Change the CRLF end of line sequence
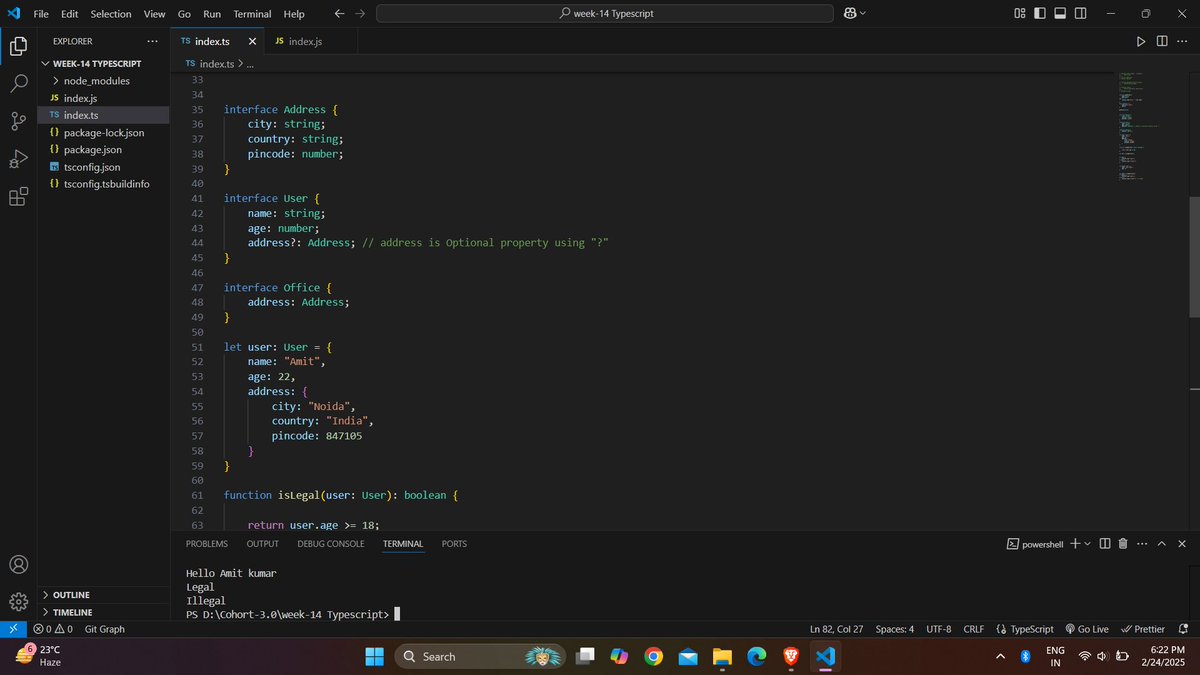This screenshot has width=1200, height=675. [x=973, y=629]
